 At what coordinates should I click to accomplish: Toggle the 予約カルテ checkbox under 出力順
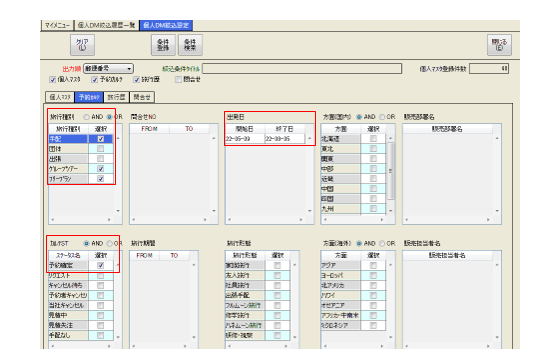tap(95, 80)
